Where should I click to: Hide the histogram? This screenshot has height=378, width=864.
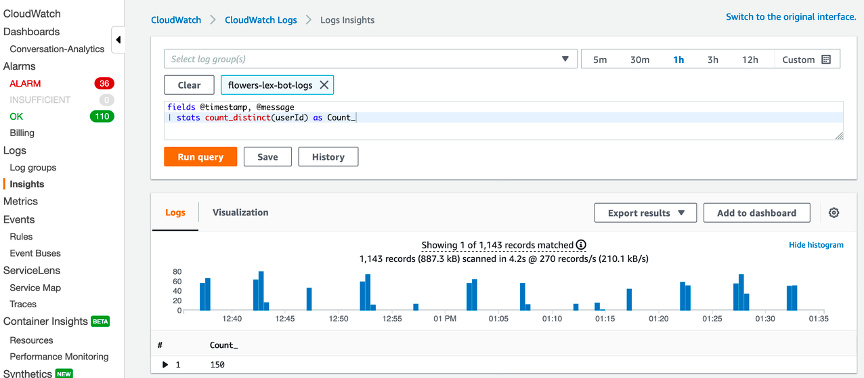tap(816, 245)
